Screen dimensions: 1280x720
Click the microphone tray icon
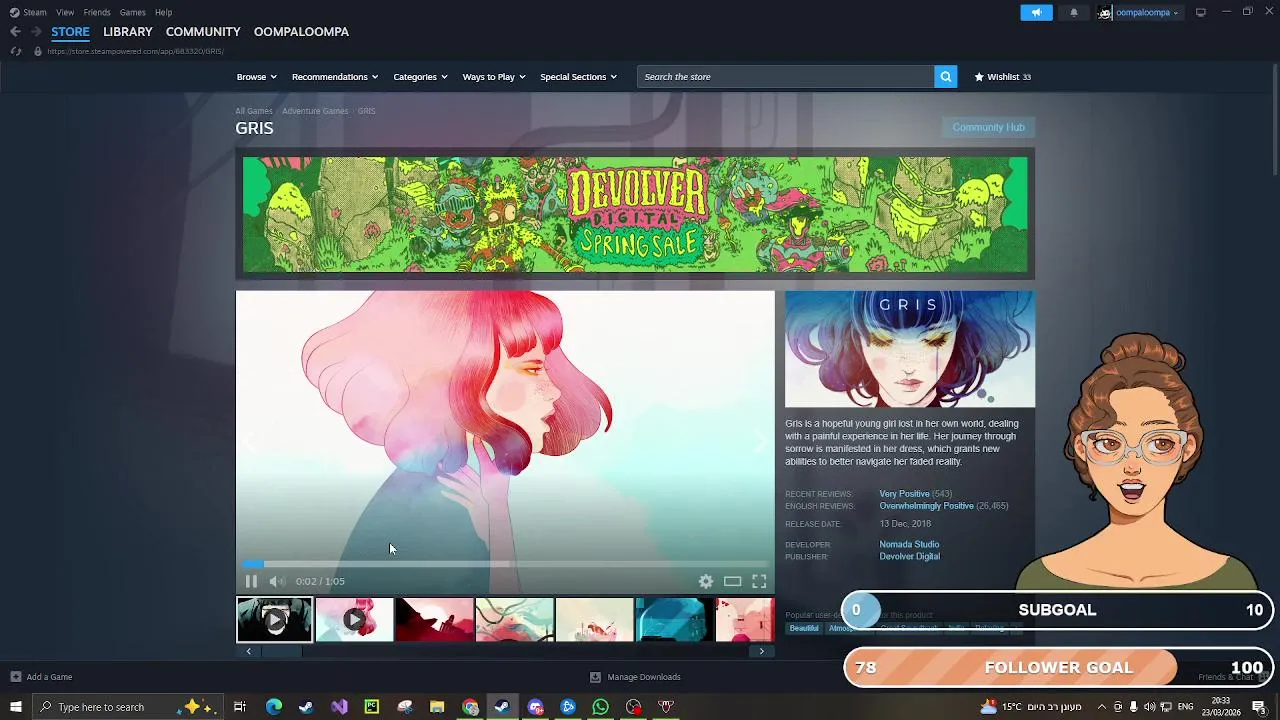pyautogui.click(x=1133, y=707)
